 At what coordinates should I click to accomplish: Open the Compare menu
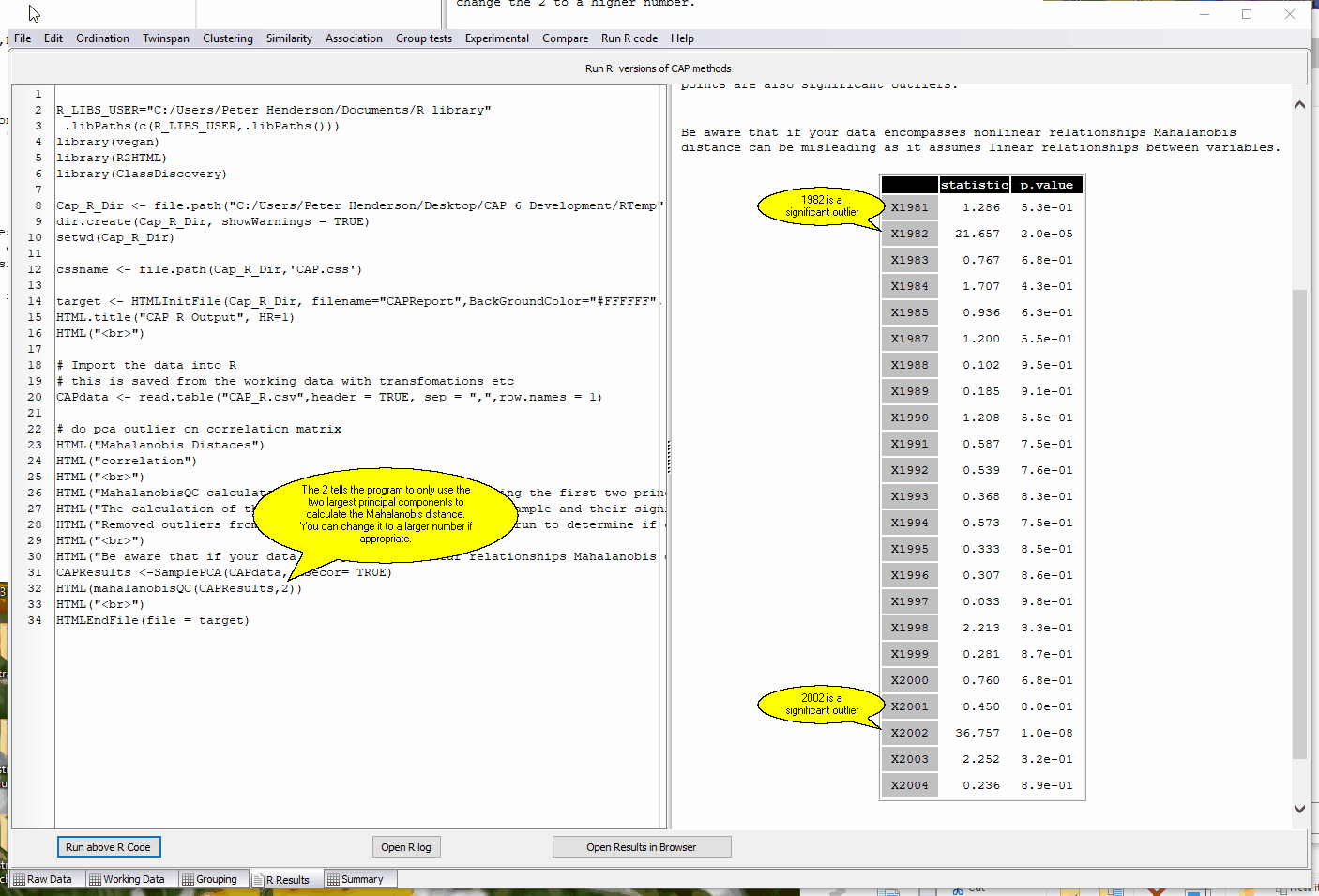(565, 38)
